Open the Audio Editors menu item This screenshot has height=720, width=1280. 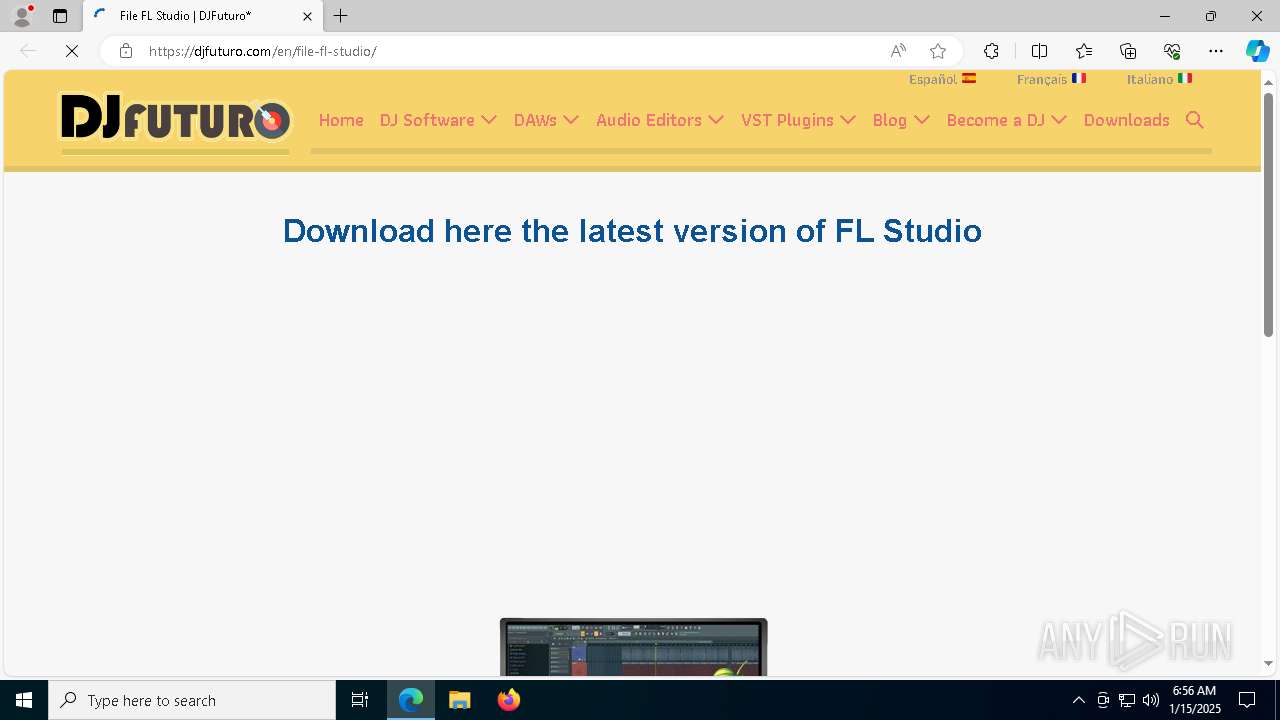point(649,120)
